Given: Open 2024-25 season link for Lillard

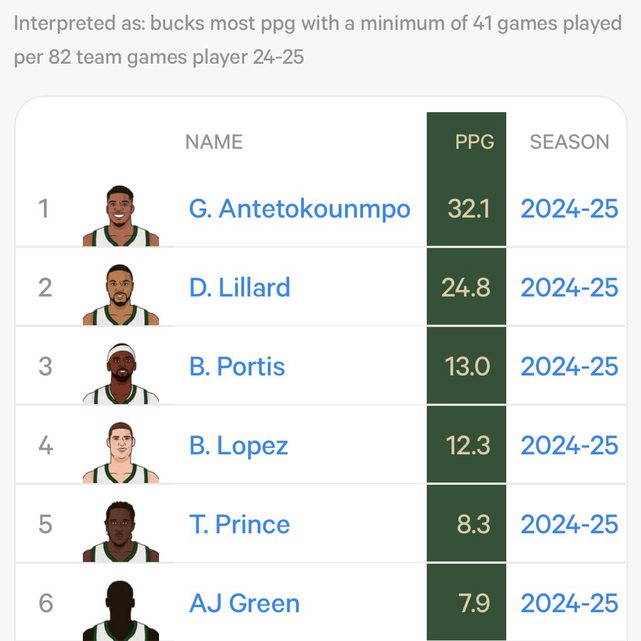Looking at the screenshot, I should click(x=569, y=288).
